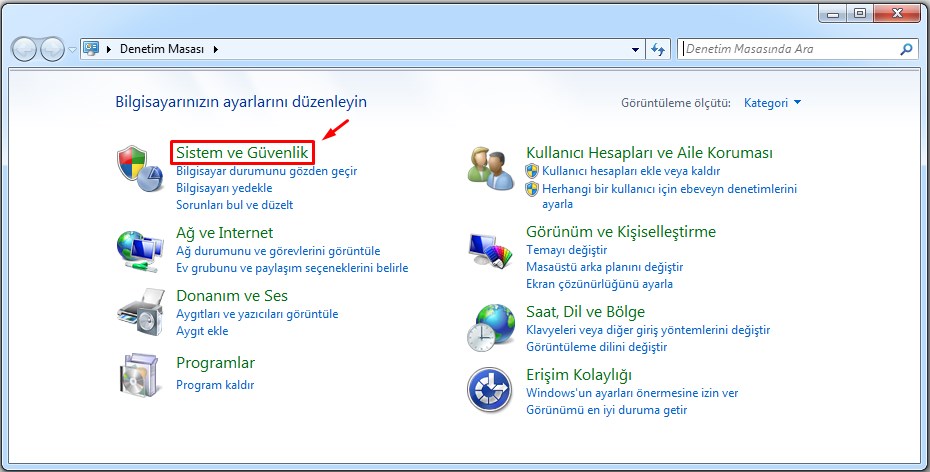
Task: Click the Kullanıcı Hesapları people icon
Action: (x=490, y=167)
